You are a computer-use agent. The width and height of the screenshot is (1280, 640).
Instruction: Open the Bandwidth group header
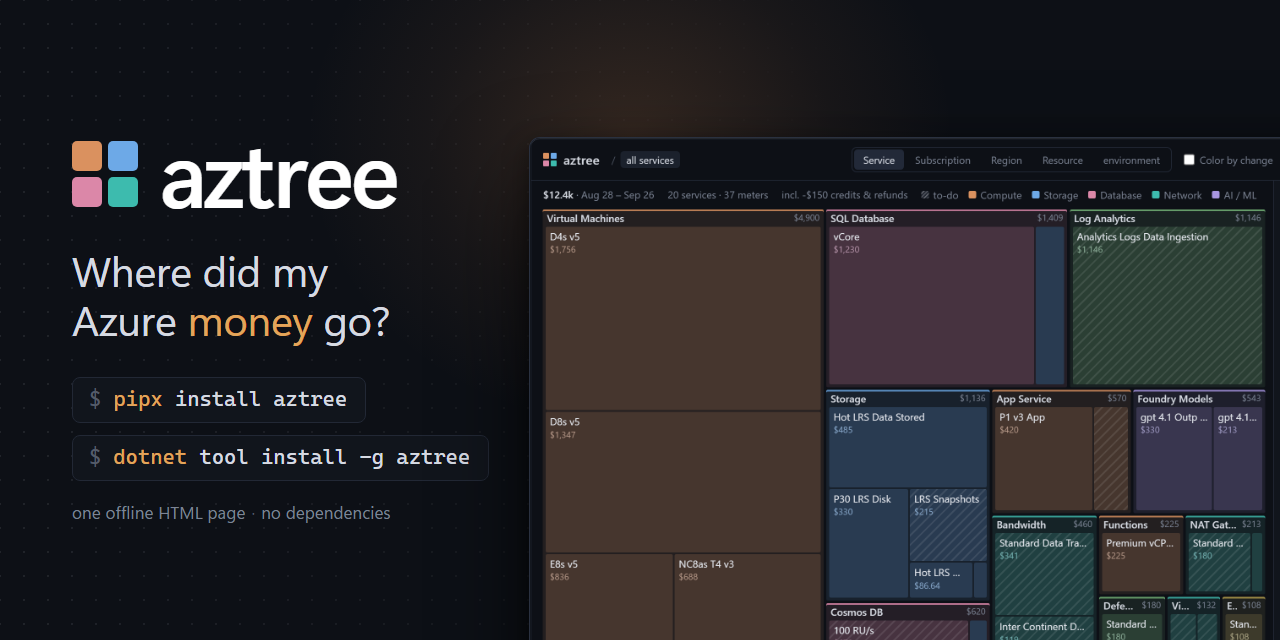pos(1044,524)
